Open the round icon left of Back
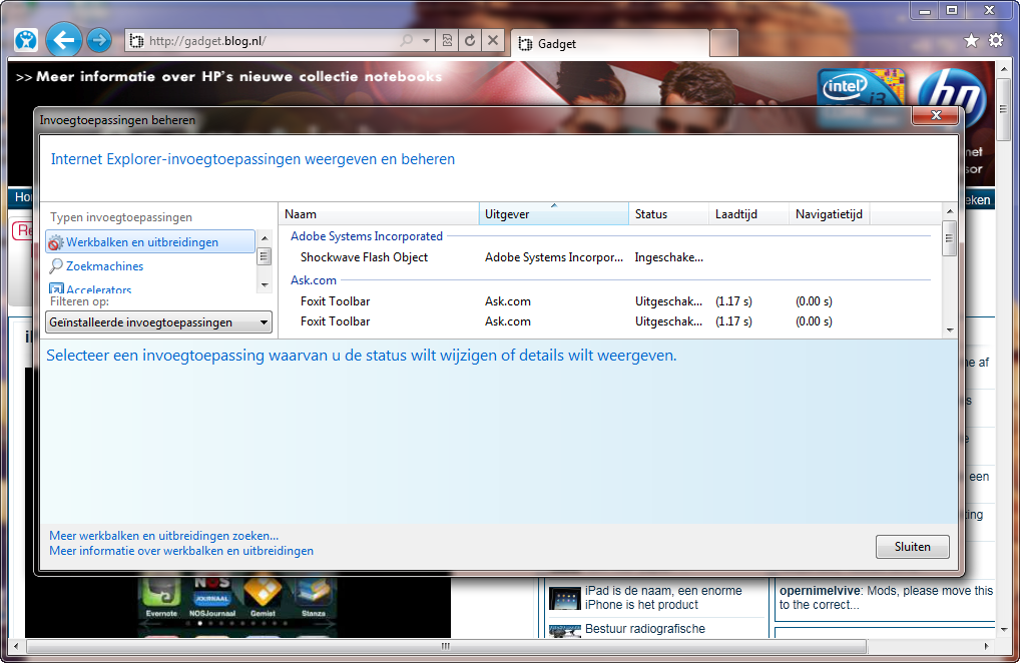This screenshot has height=663, width=1020. tap(26, 40)
